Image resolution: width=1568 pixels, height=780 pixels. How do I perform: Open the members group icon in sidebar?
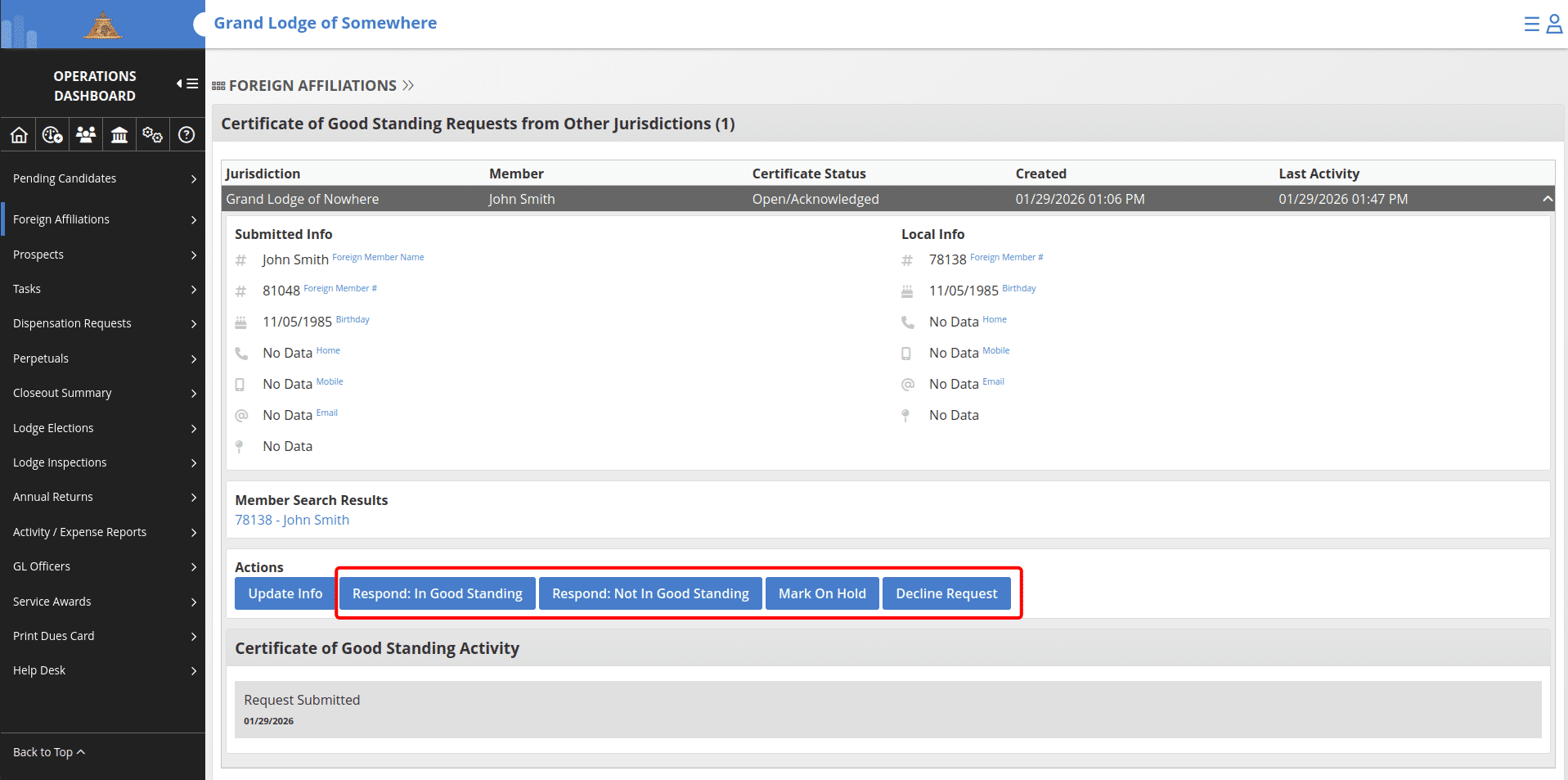[x=86, y=135]
